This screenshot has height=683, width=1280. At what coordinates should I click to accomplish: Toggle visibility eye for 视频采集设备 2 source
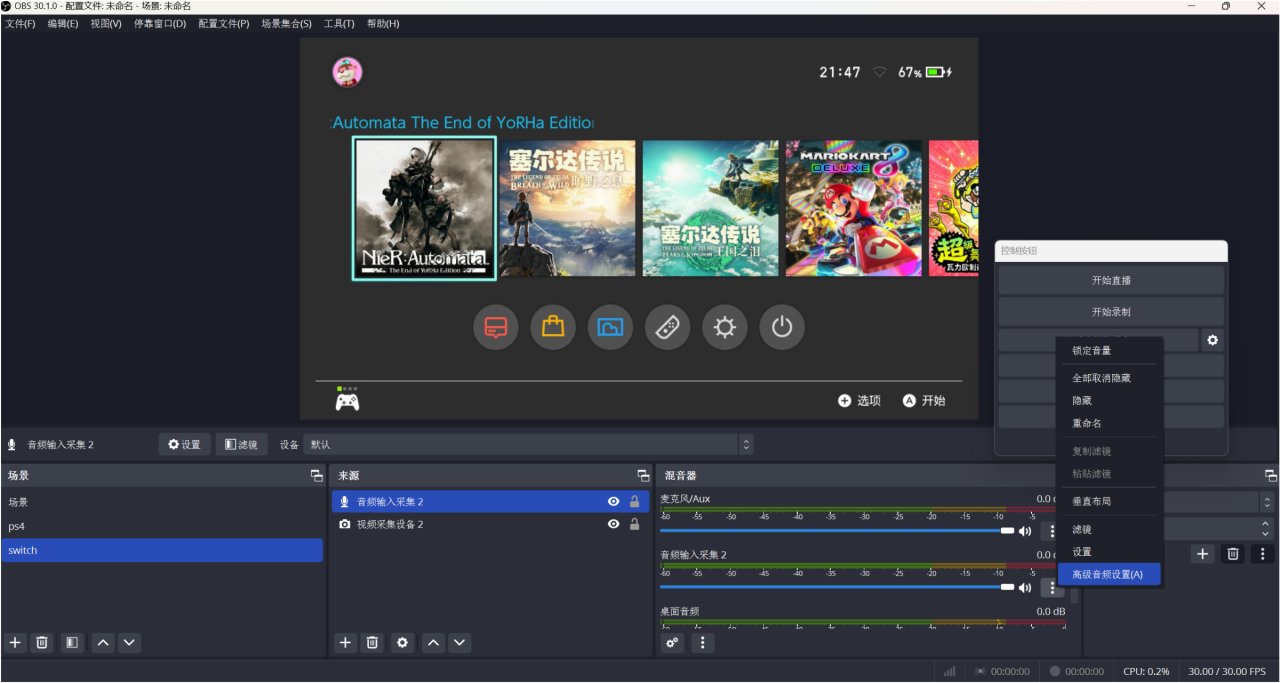pyautogui.click(x=613, y=524)
